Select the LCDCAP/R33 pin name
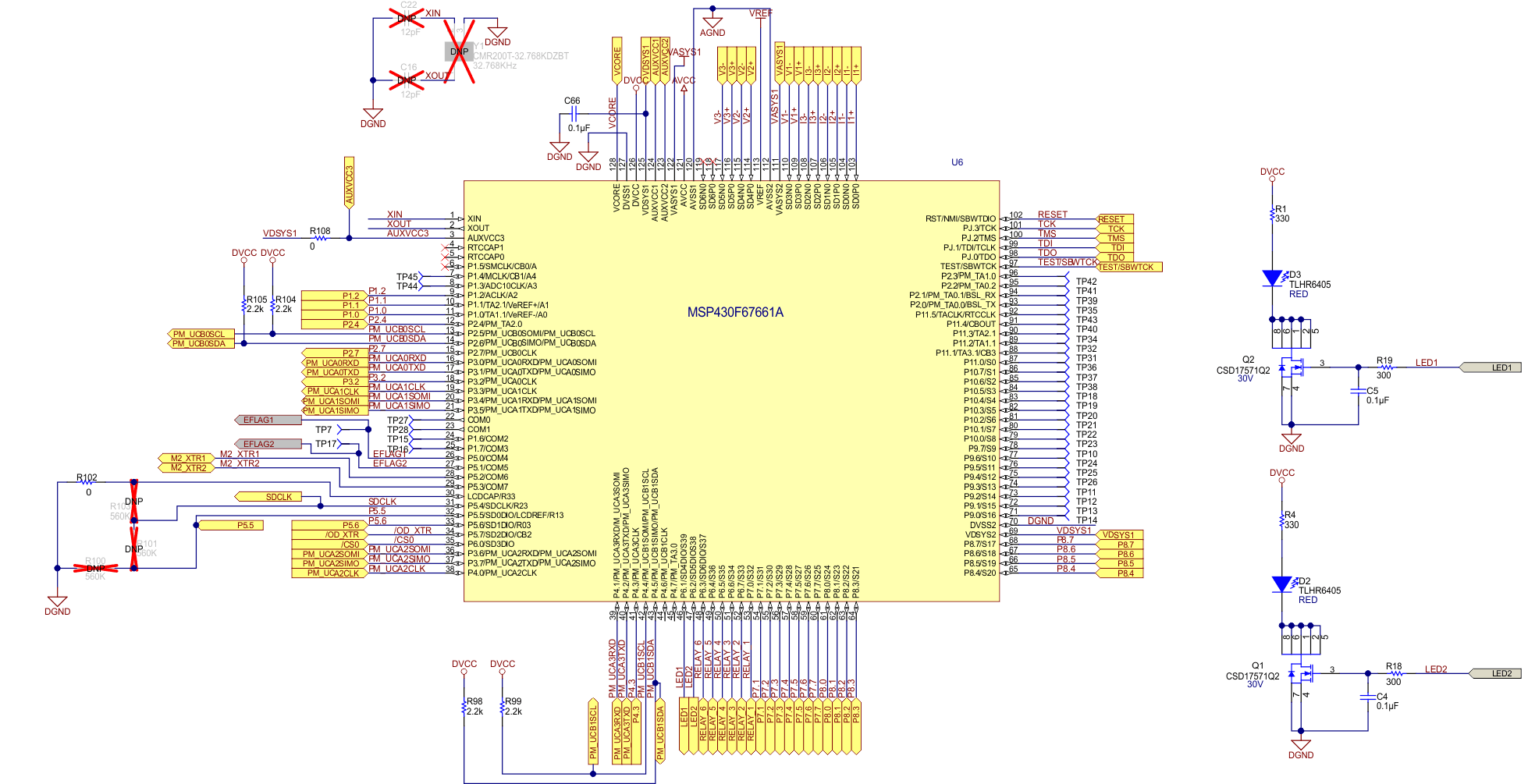Screen dimensions: 1528x784 492,496
